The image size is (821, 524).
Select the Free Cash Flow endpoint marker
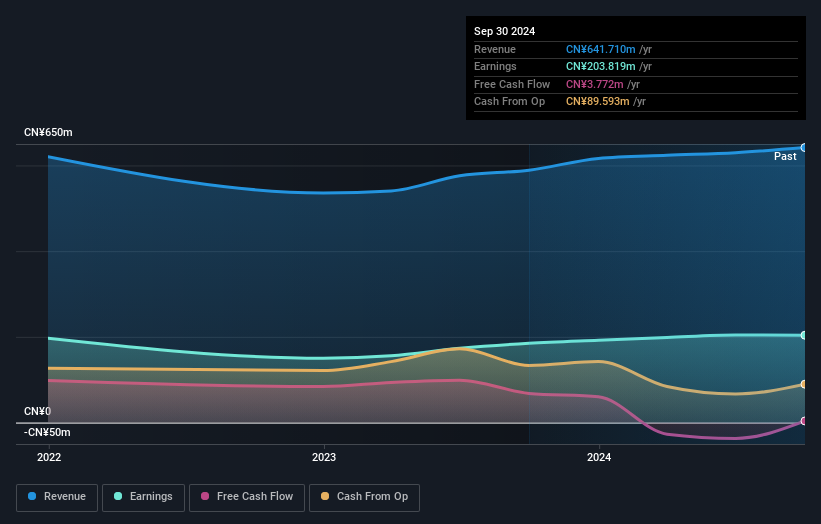804,421
